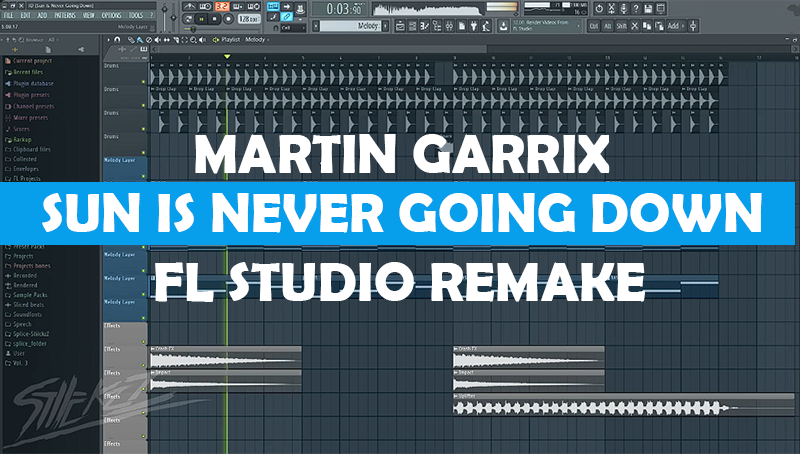Open the Channel rack icon

tap(412, 26)
